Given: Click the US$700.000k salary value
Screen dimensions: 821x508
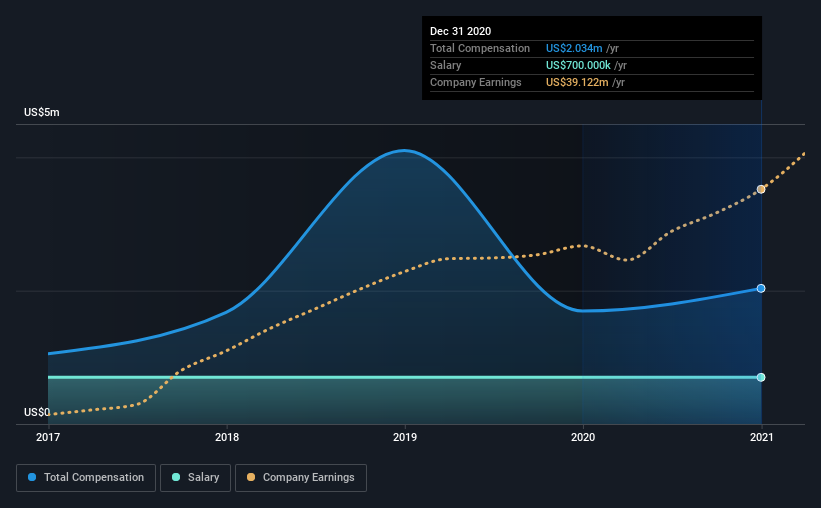Looking at the screenshot, I should coord(578,65).
